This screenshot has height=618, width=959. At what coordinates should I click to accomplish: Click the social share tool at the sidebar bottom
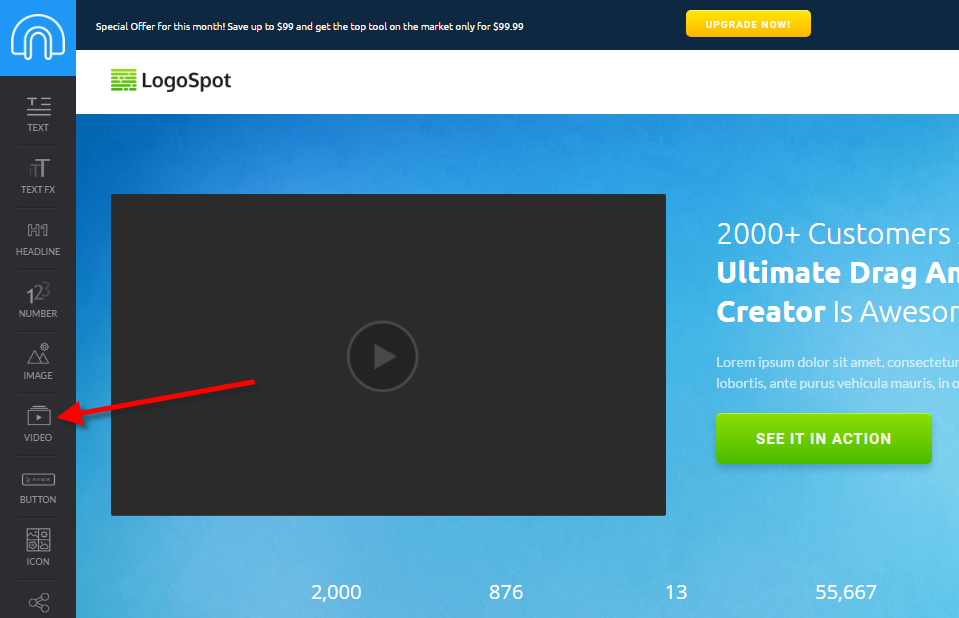(x=38, y=602)
